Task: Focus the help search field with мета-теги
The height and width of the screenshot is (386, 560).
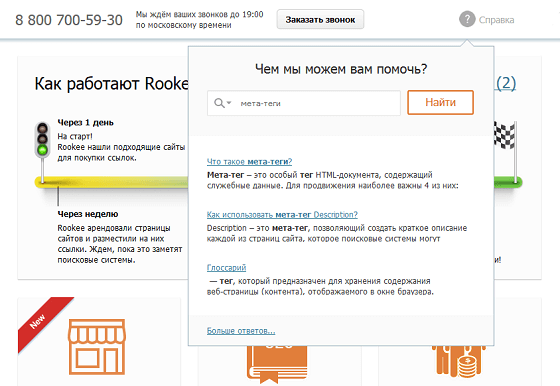Action: tap(304, 103)
